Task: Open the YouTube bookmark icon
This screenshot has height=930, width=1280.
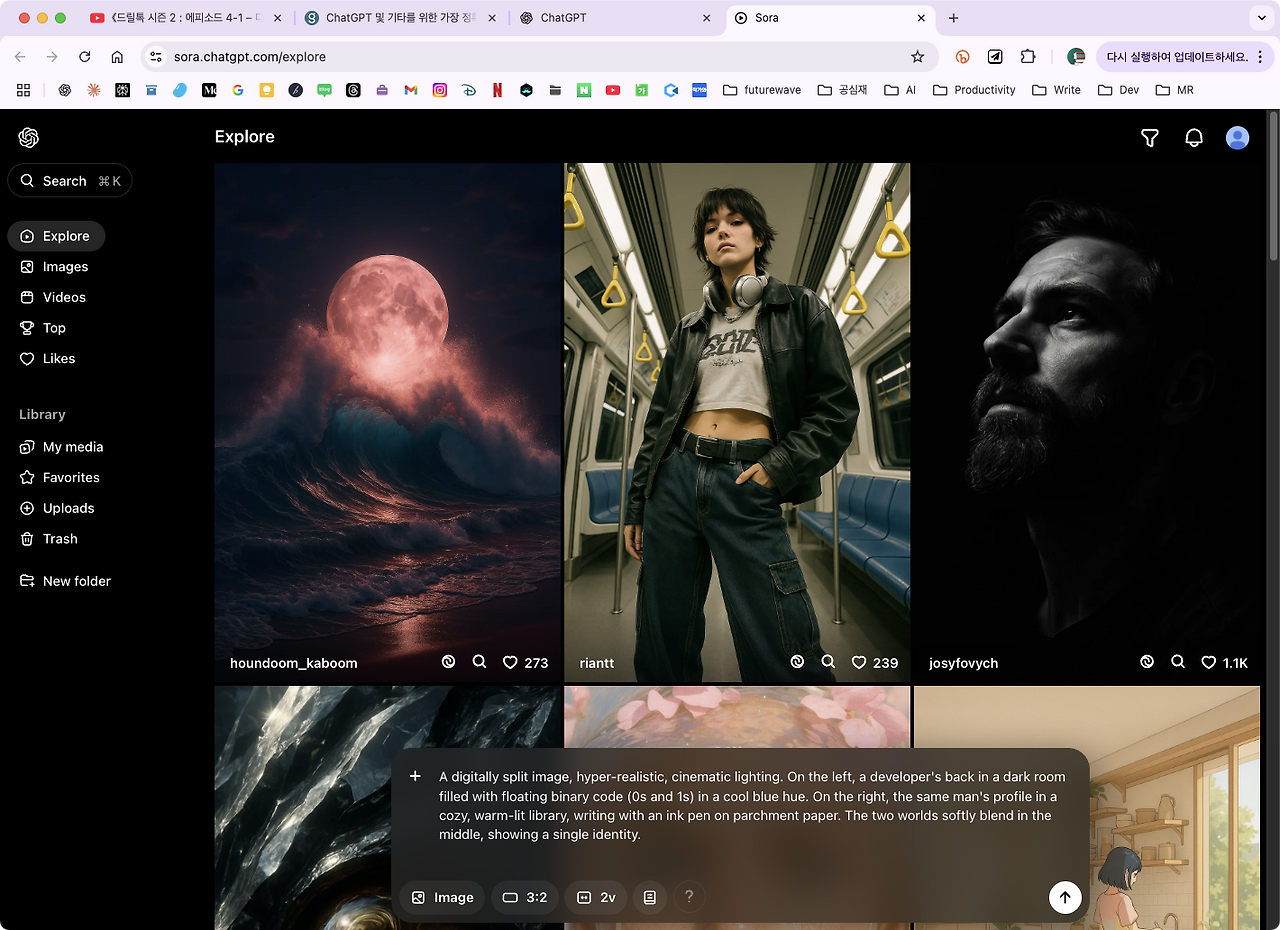Action: pos(613,90)
